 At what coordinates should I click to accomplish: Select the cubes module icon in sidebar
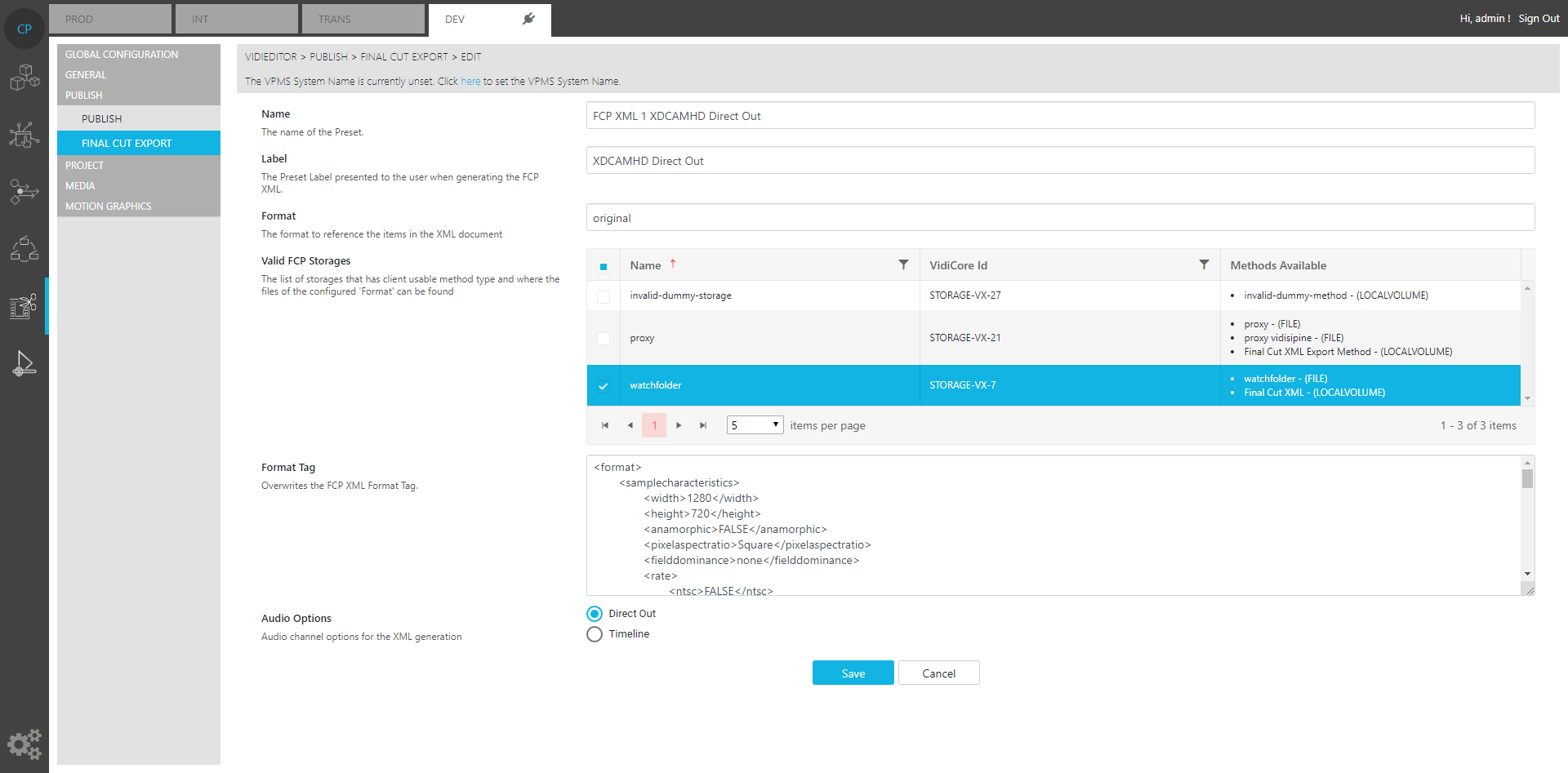[x=24, y=78]
